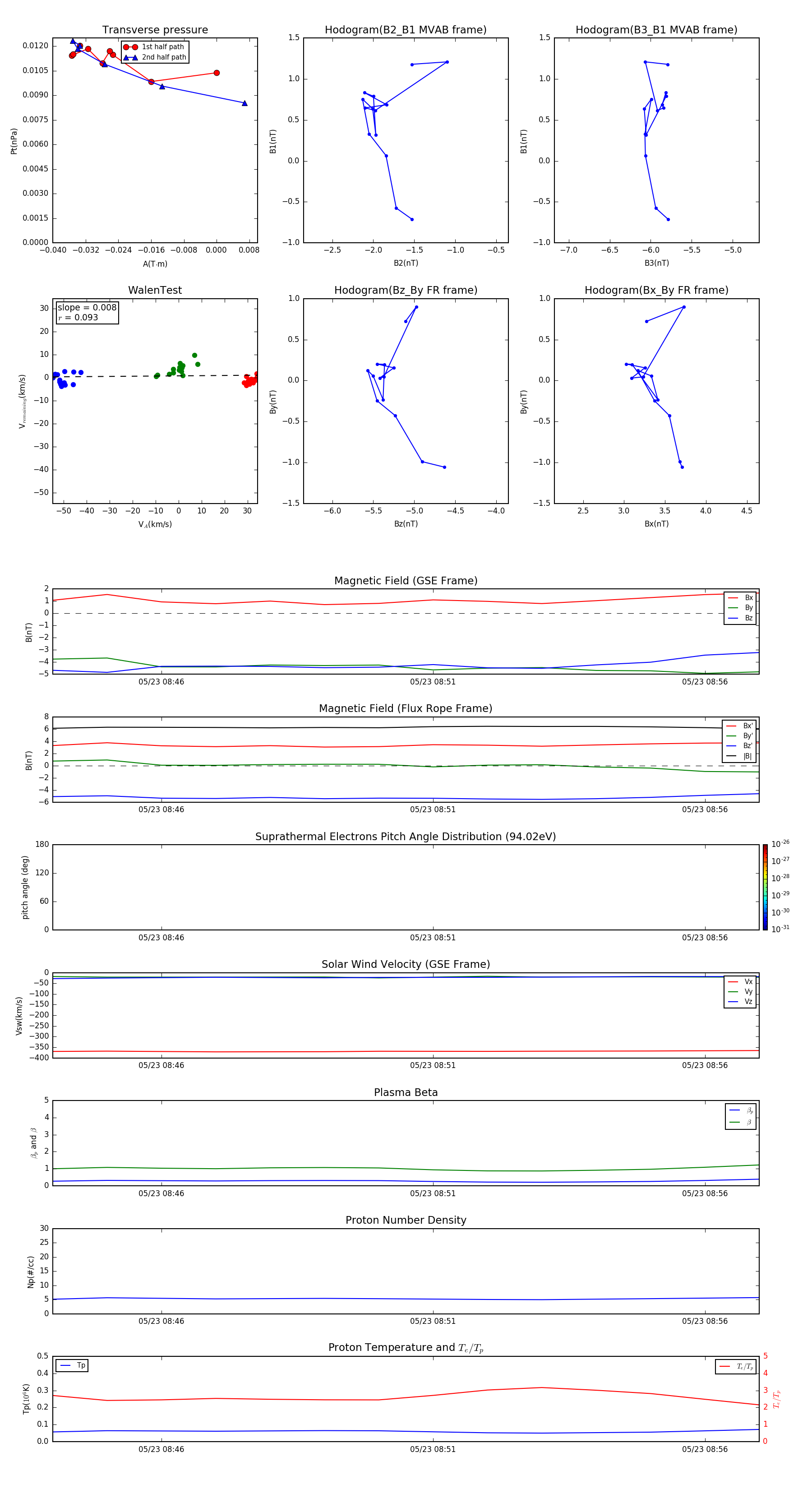Viewport: 812px width, 1489px height.
Task: Click the 'VA(km/s)' x-axis label
Action: [x=155, y=525]
